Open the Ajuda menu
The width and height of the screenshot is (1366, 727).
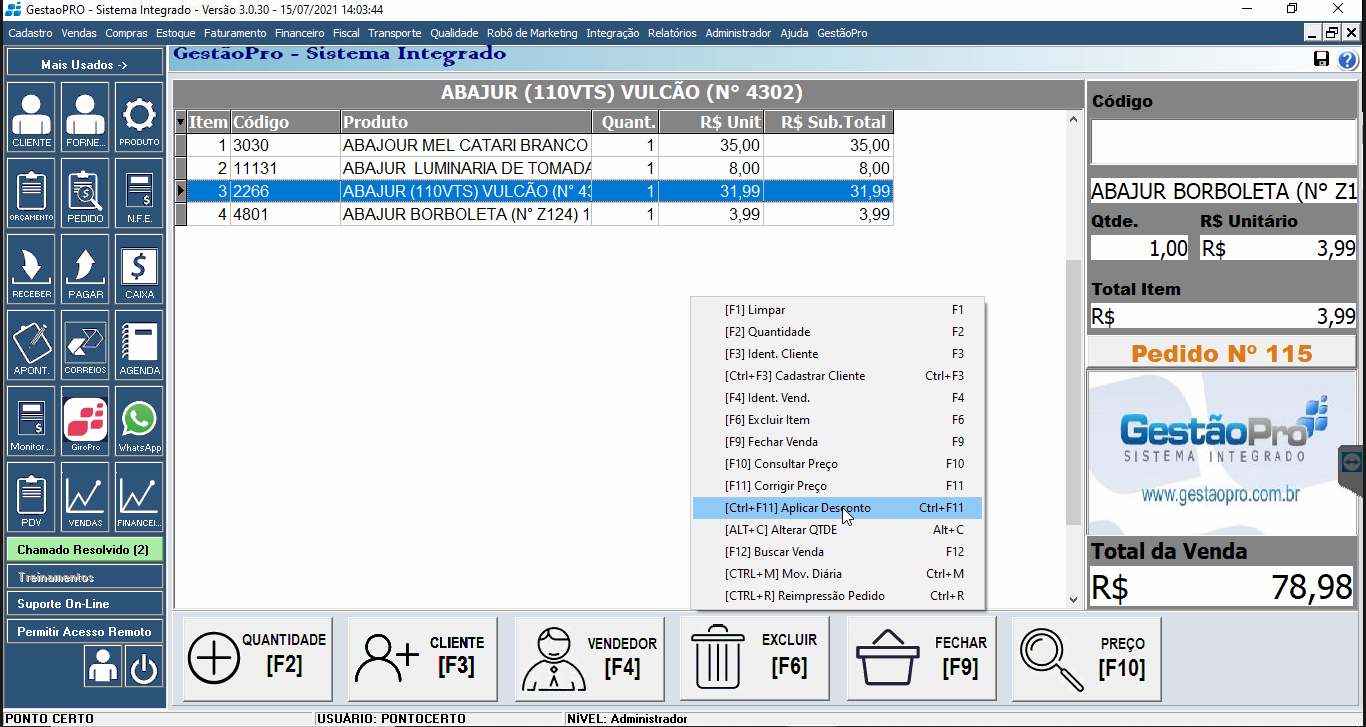(x=794, y=33)
